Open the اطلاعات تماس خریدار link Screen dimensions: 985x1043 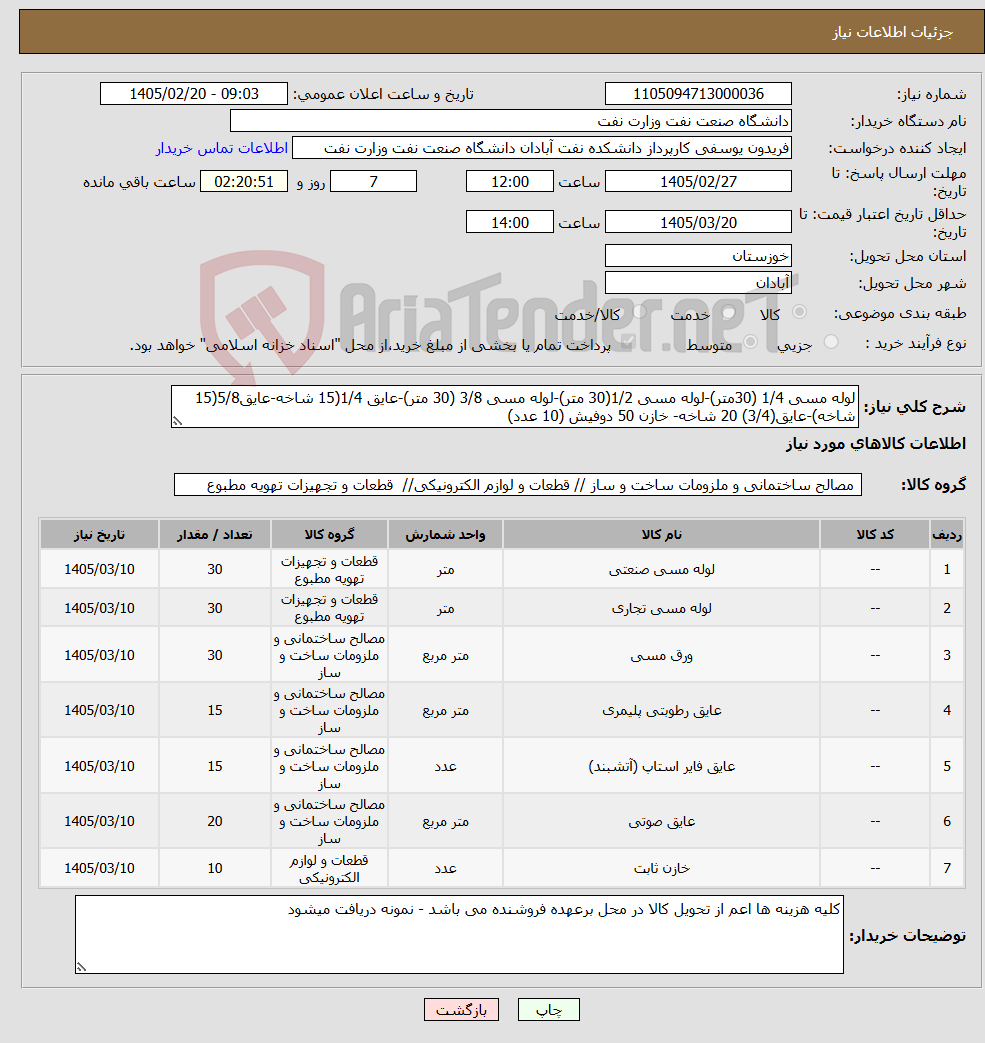click(222, 148)
